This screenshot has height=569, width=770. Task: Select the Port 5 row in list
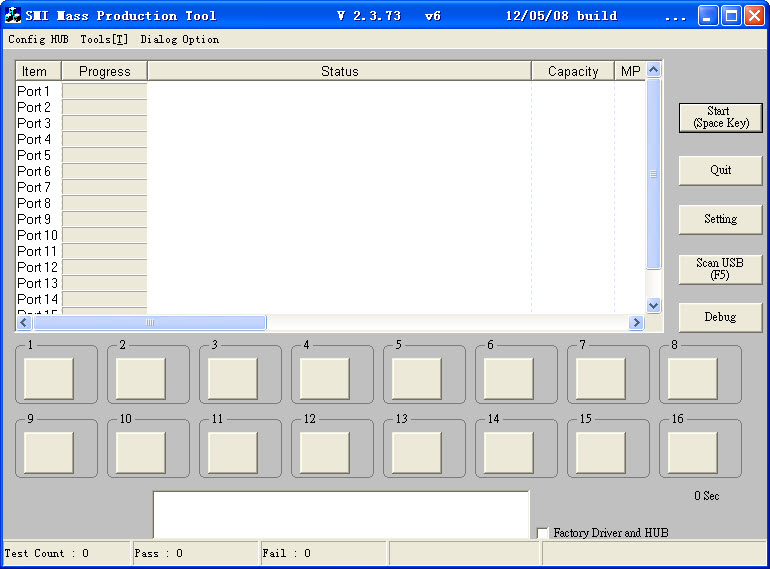click(x=330, y=155)
